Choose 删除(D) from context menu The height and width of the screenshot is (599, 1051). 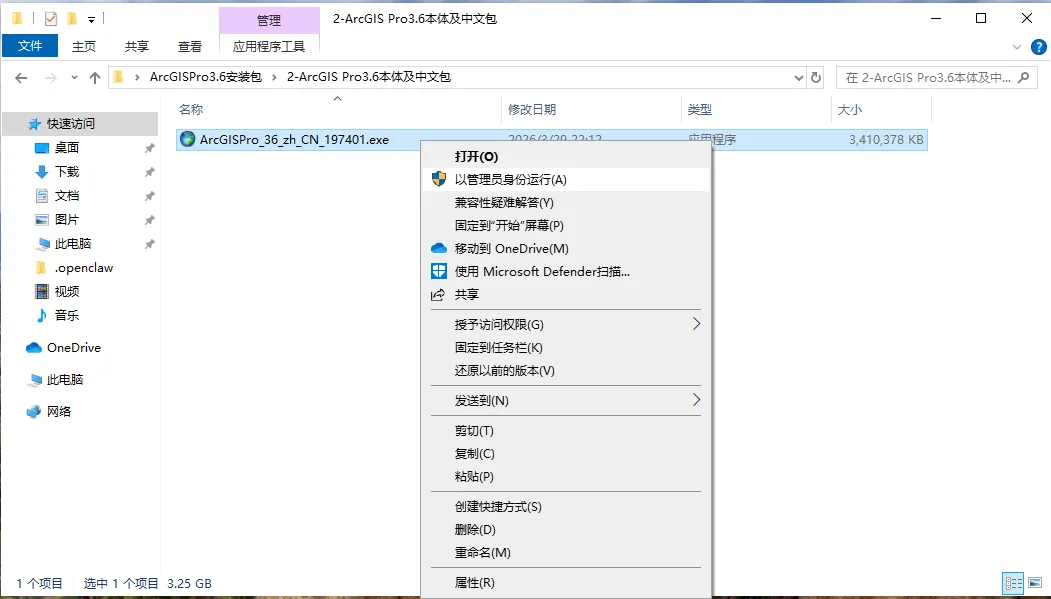pos(566,529)
